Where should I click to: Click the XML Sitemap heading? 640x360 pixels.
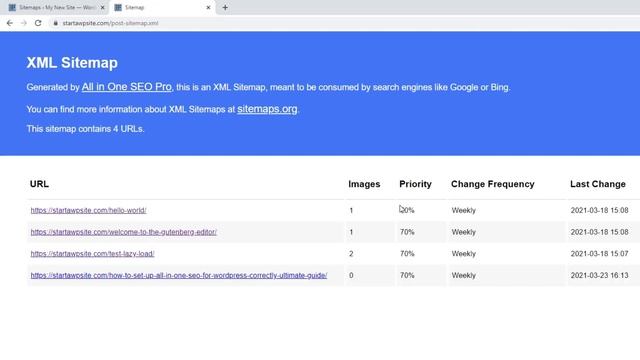pyautogui.click(x=72, y=62)
